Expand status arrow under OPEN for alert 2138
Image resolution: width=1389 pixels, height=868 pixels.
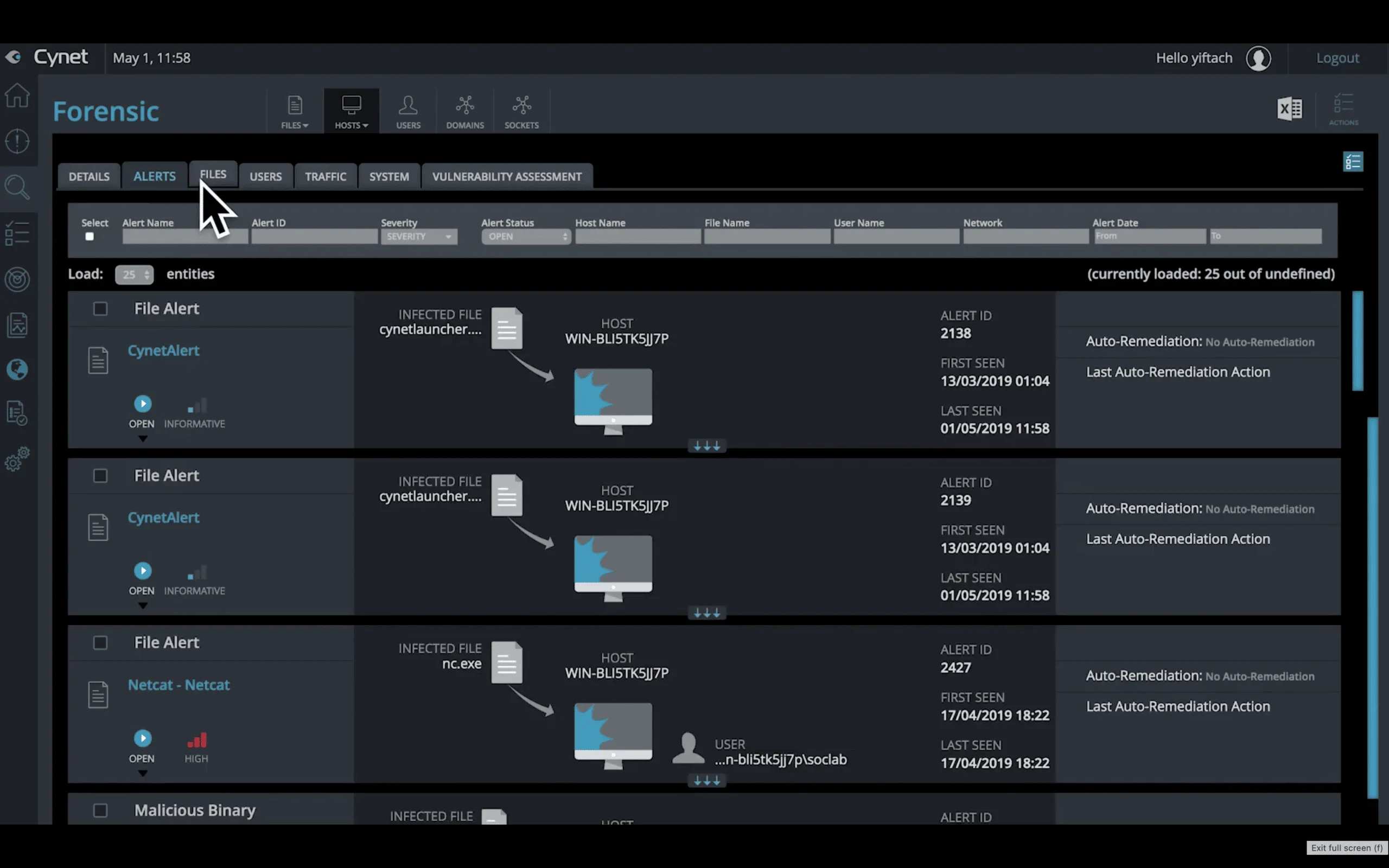tap(143, 439)
